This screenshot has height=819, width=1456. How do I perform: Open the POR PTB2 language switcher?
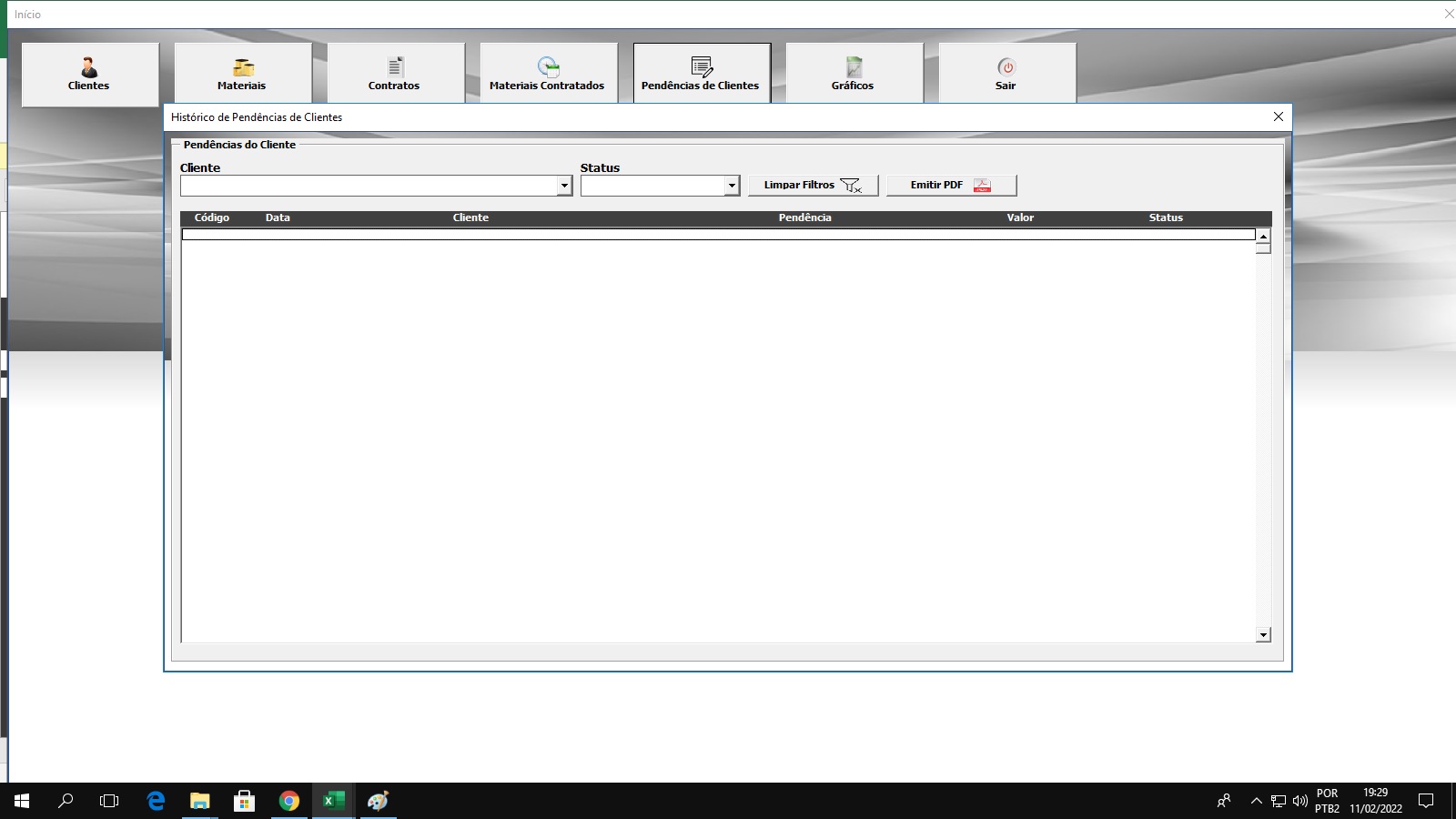pyautogui.click(x=1327, y=801)
